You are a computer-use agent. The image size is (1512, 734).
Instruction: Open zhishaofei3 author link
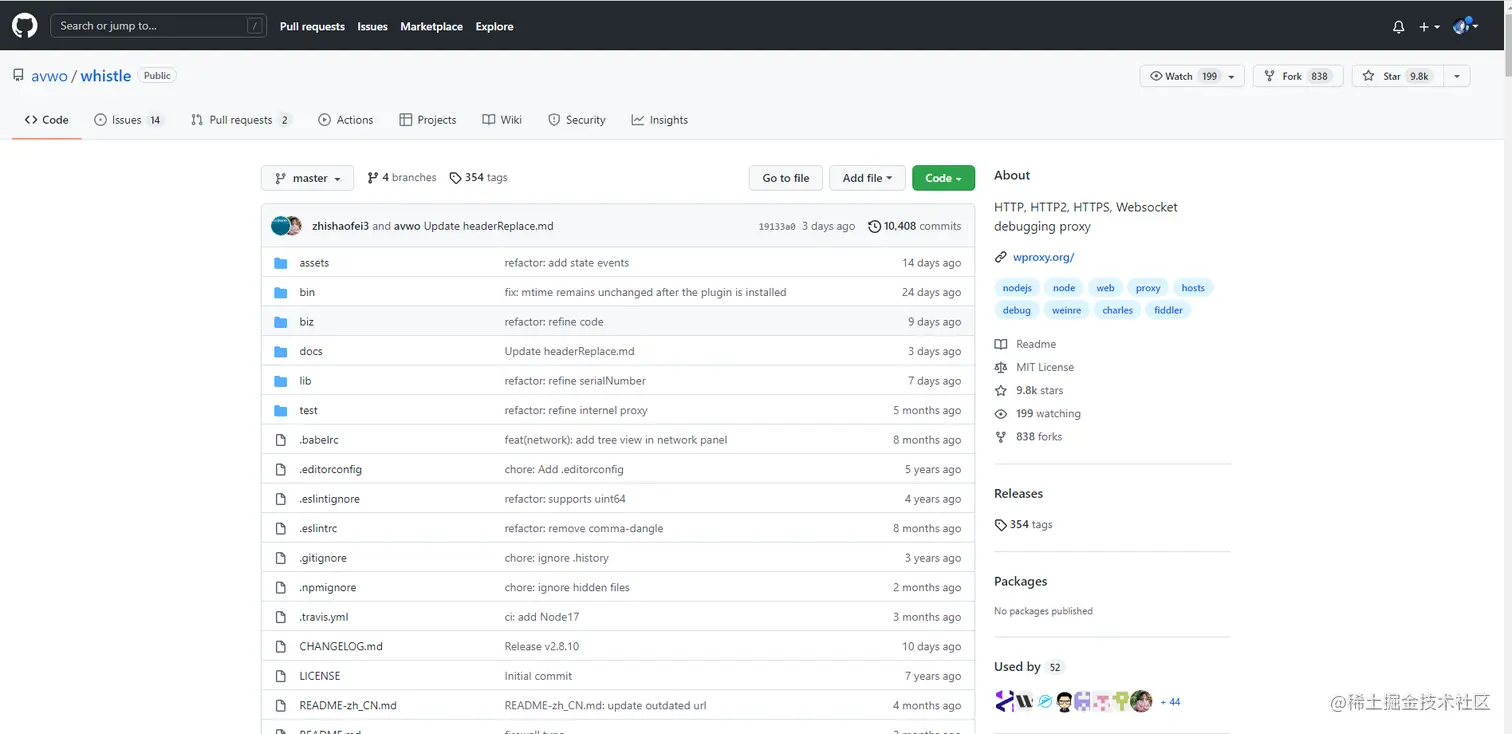point(340,226)
